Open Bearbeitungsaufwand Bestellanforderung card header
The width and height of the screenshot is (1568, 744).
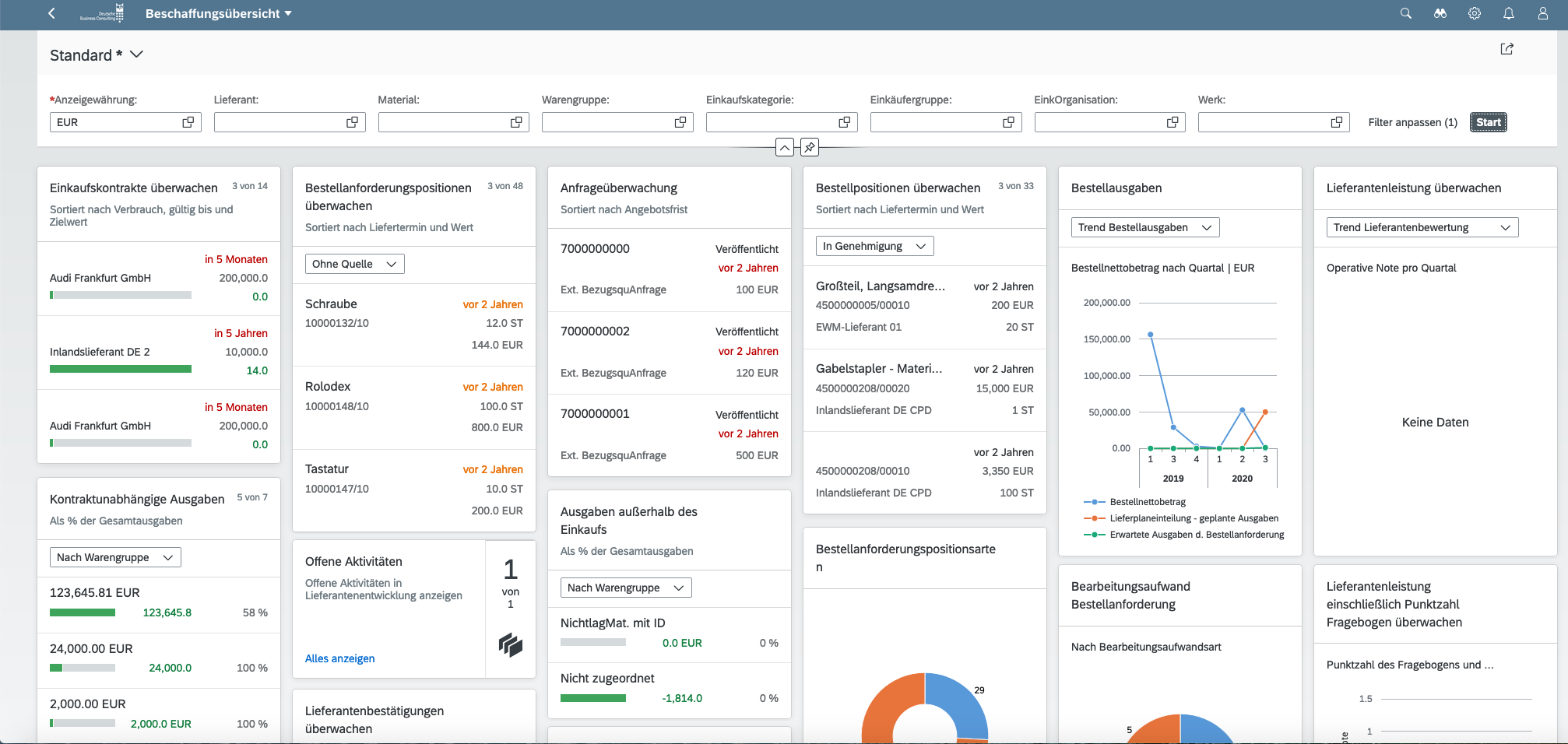pyautogui.click(x=1180, y=595)
